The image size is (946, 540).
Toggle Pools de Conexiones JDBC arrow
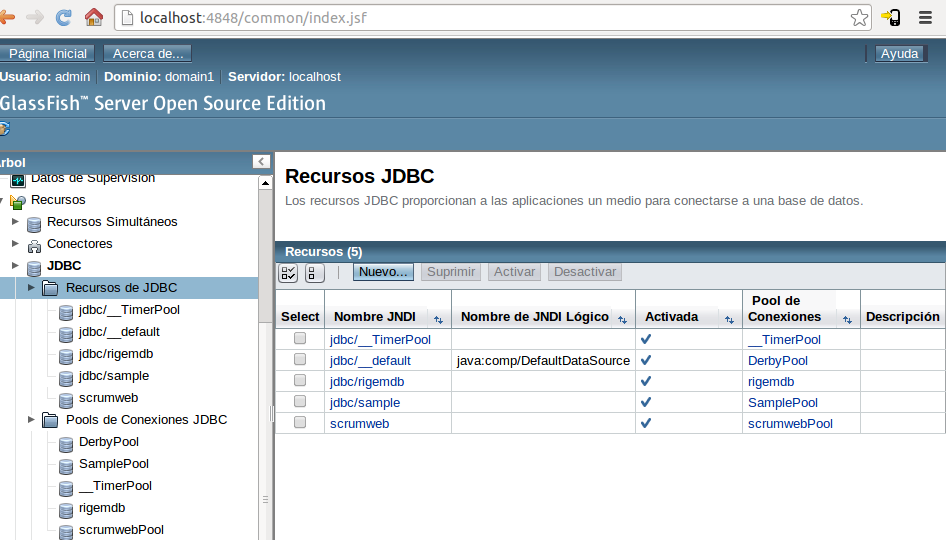point(31,419)
